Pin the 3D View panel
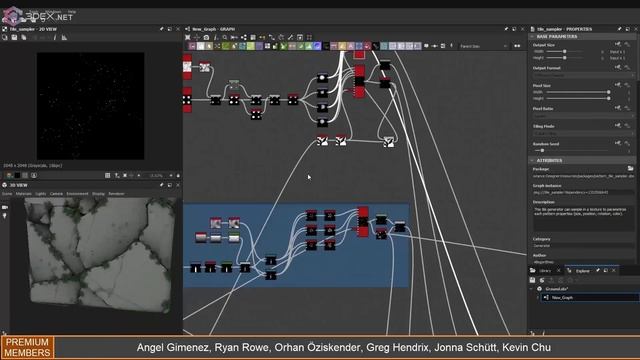This screenshot has width=640, height=360. tap(162, 185)
